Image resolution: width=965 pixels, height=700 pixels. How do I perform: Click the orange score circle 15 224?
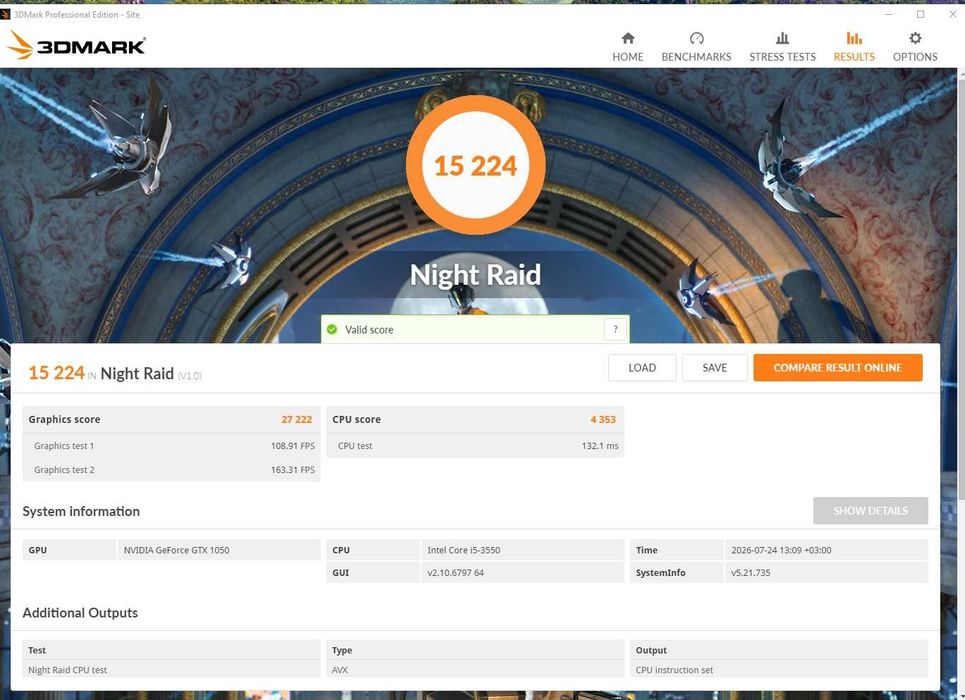475,165
